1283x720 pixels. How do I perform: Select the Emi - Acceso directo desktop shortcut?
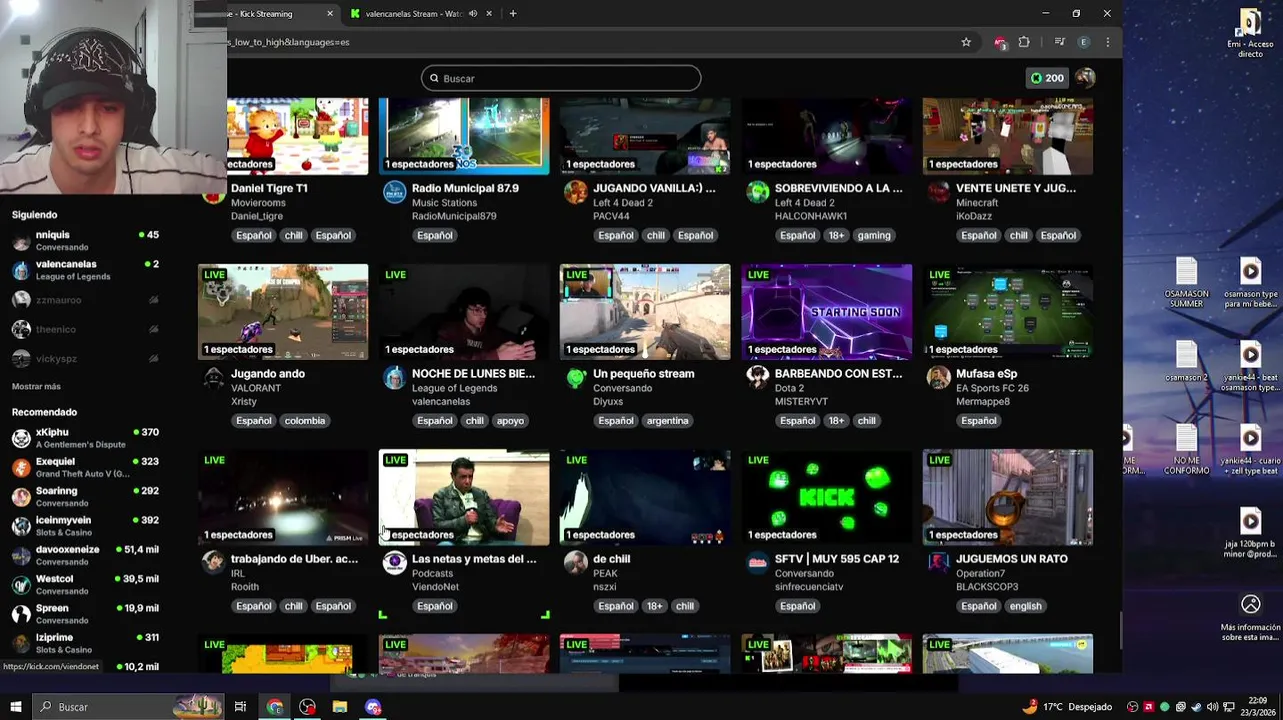(x=1250, y=34)
